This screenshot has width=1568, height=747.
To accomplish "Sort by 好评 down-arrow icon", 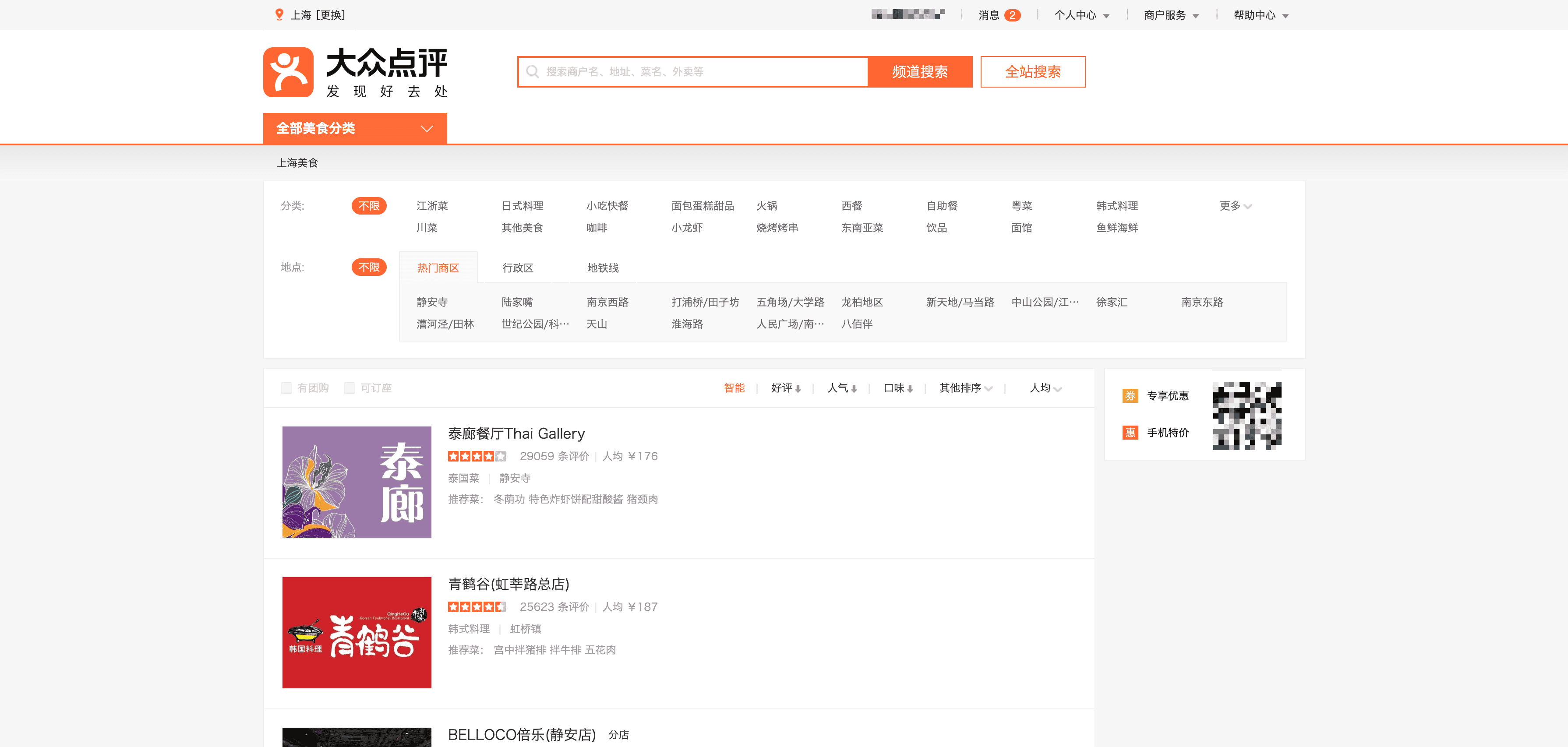I will pos(798,389).
